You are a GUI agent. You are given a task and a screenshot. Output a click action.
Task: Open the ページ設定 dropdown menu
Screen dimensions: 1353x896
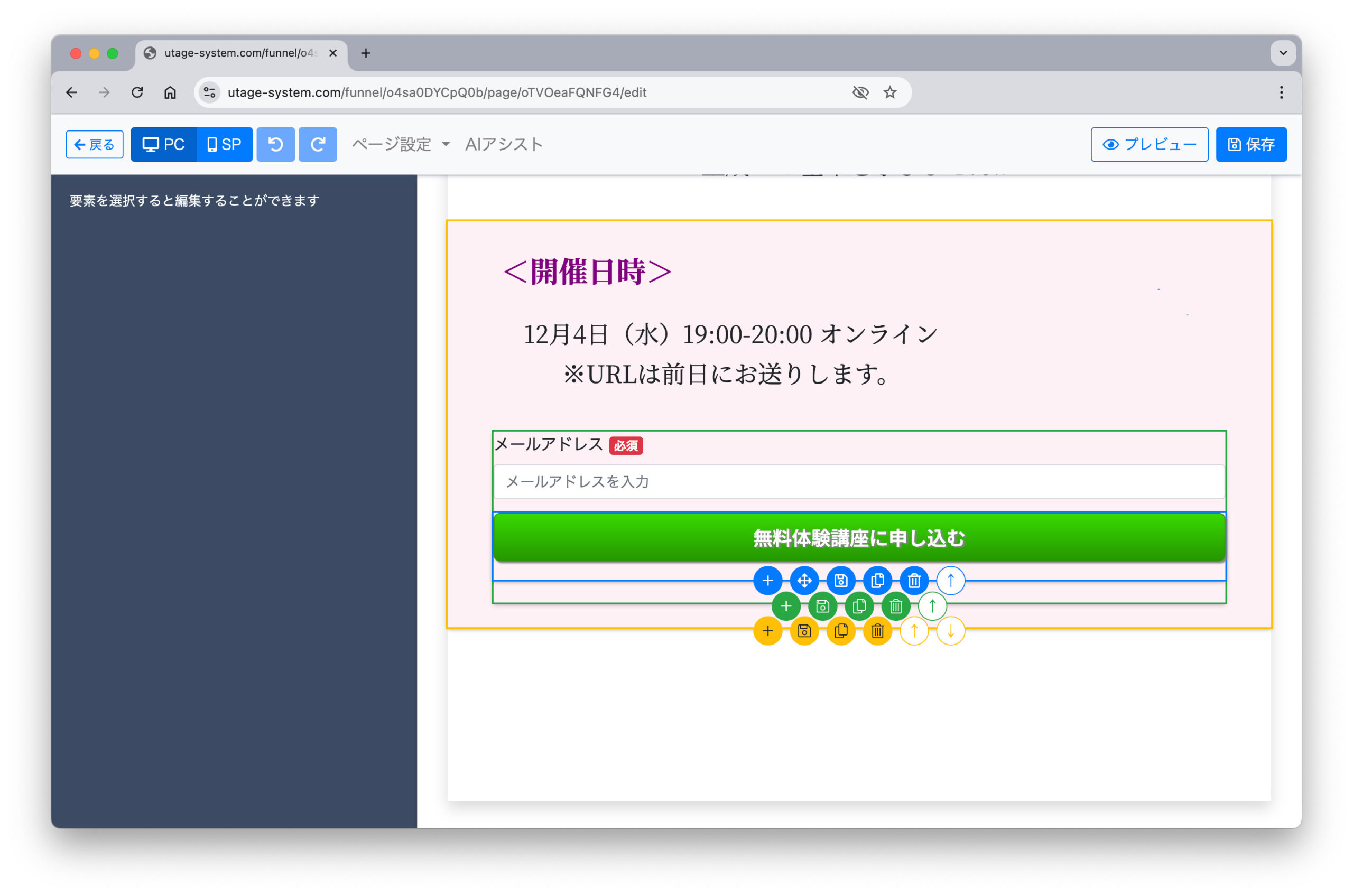[401, 145]
